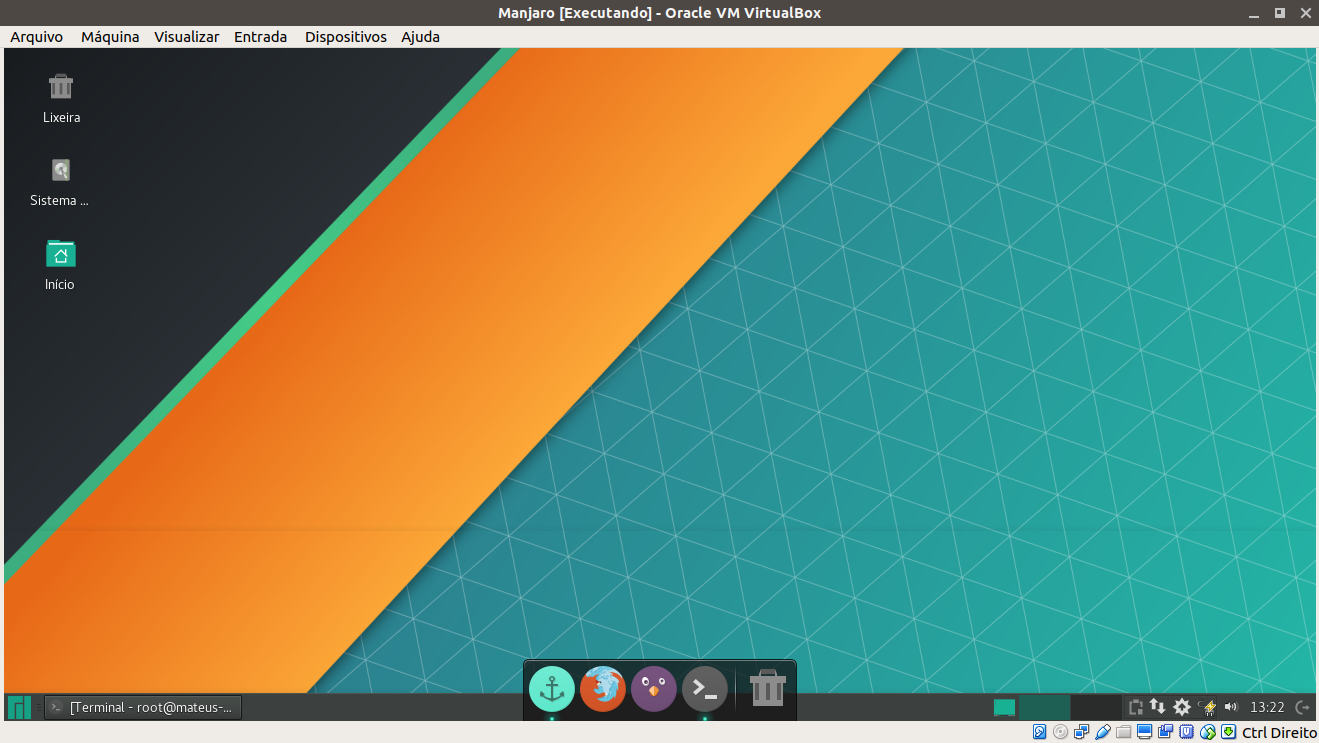Open the Máquina menu
The height and width of the screenshot is (743, 1319).
tap(110, 37)
